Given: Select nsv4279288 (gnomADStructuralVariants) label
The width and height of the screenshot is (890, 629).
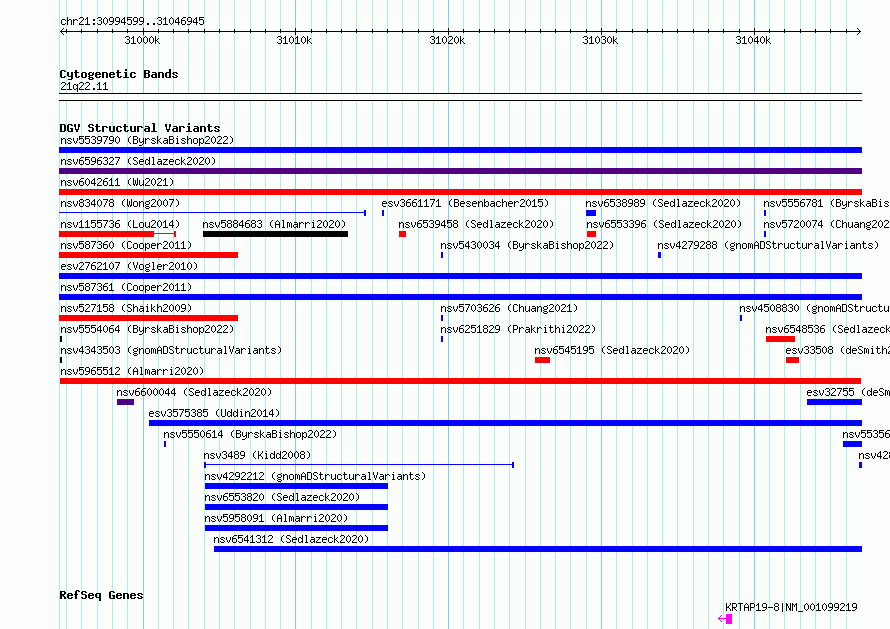Looking at the screenshot, I should 768,245.
